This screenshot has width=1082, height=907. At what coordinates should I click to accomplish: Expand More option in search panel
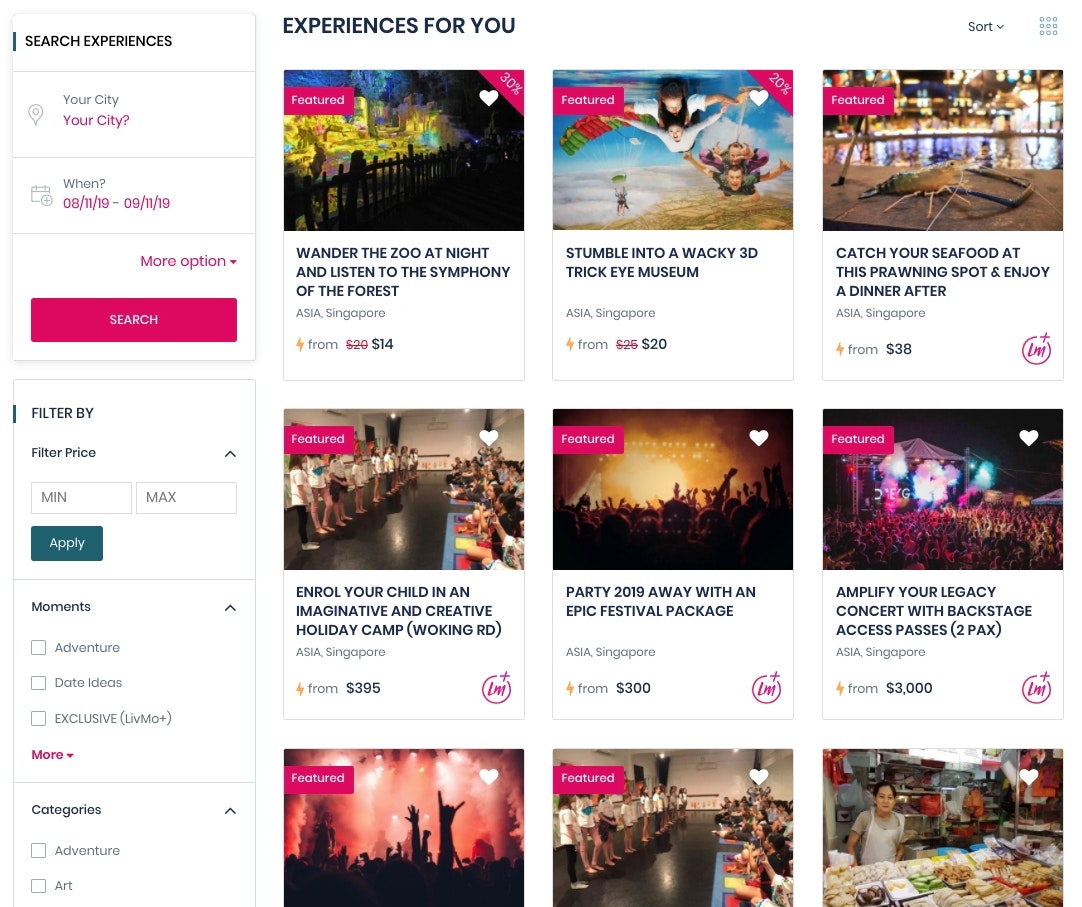coord(188,261)
